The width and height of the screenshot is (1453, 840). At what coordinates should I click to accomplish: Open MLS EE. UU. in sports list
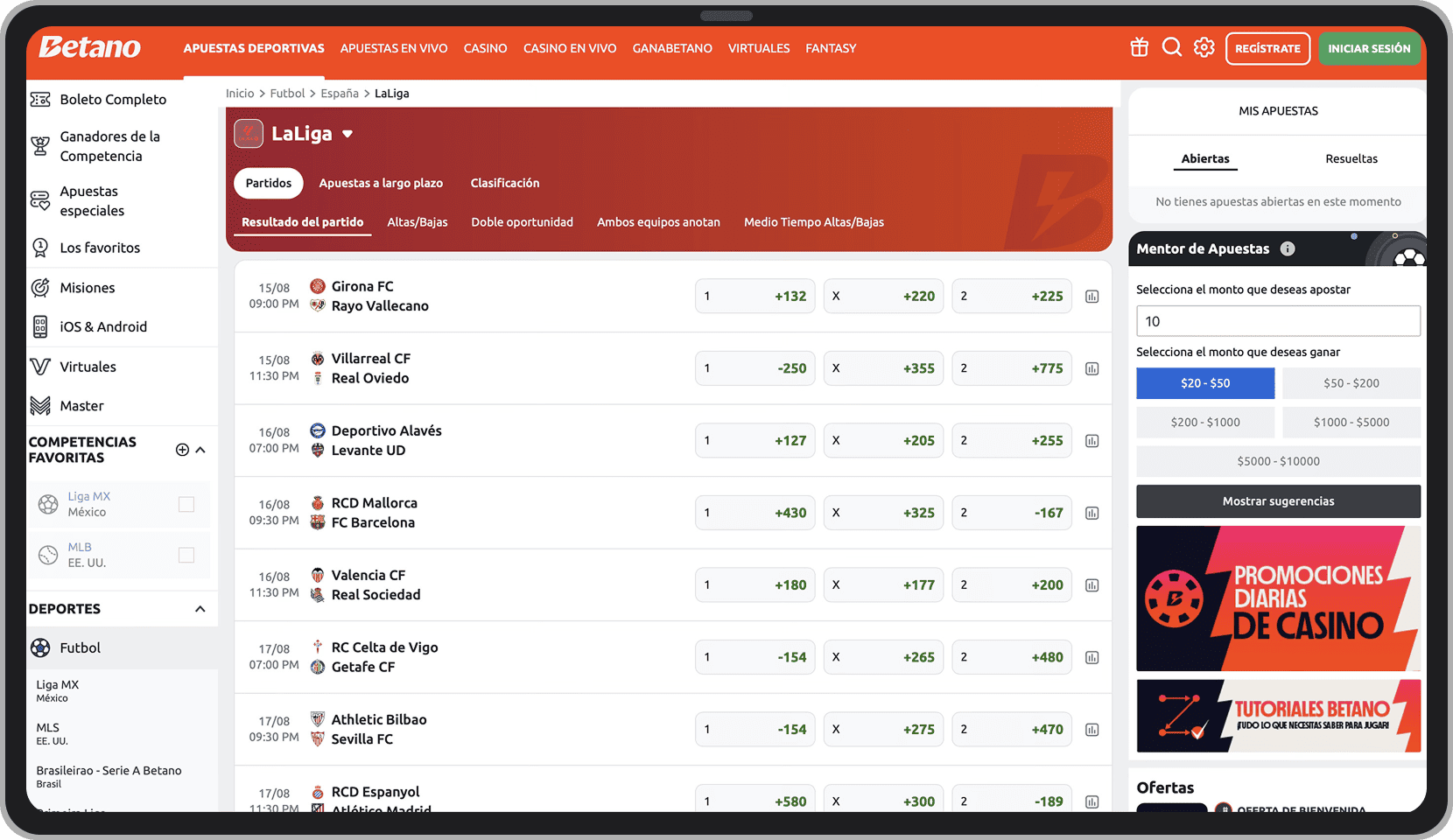53,733
